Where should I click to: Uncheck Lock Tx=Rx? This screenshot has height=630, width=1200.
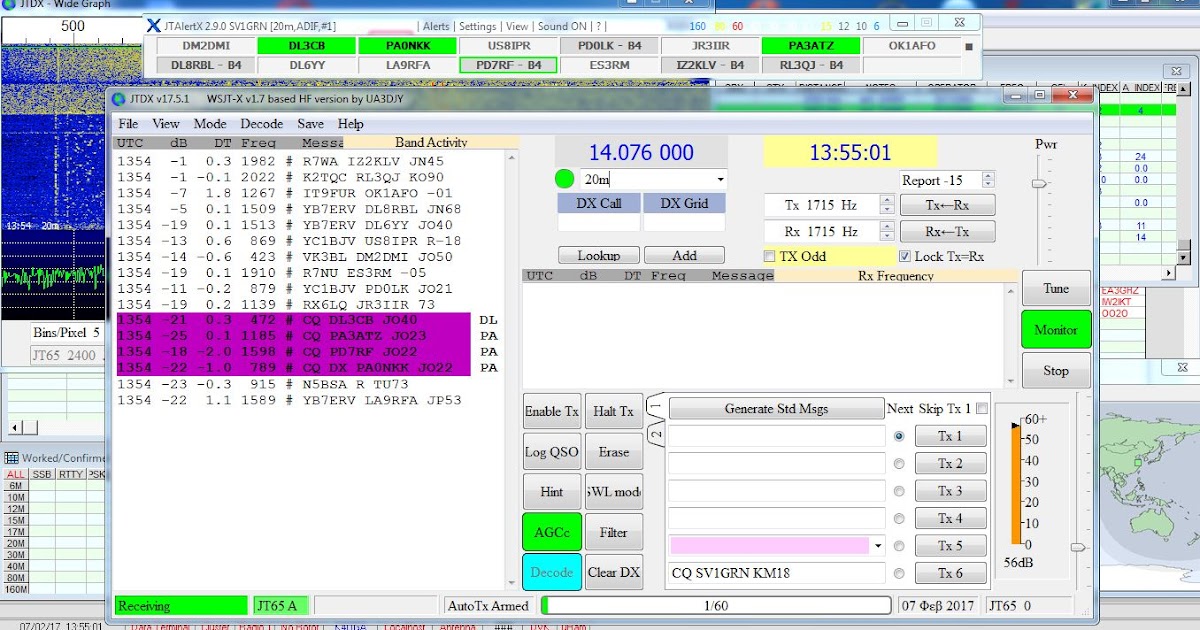(x=906, y=255)
